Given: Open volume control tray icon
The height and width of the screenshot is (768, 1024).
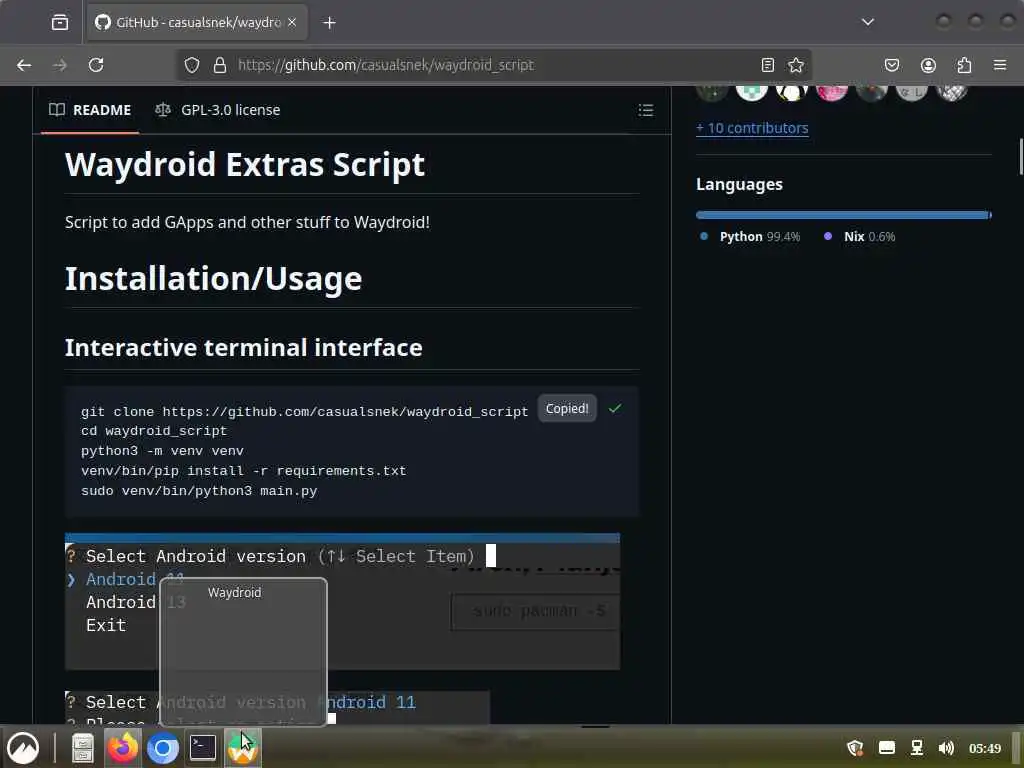Looking at the screenshot, I should 946,748.
